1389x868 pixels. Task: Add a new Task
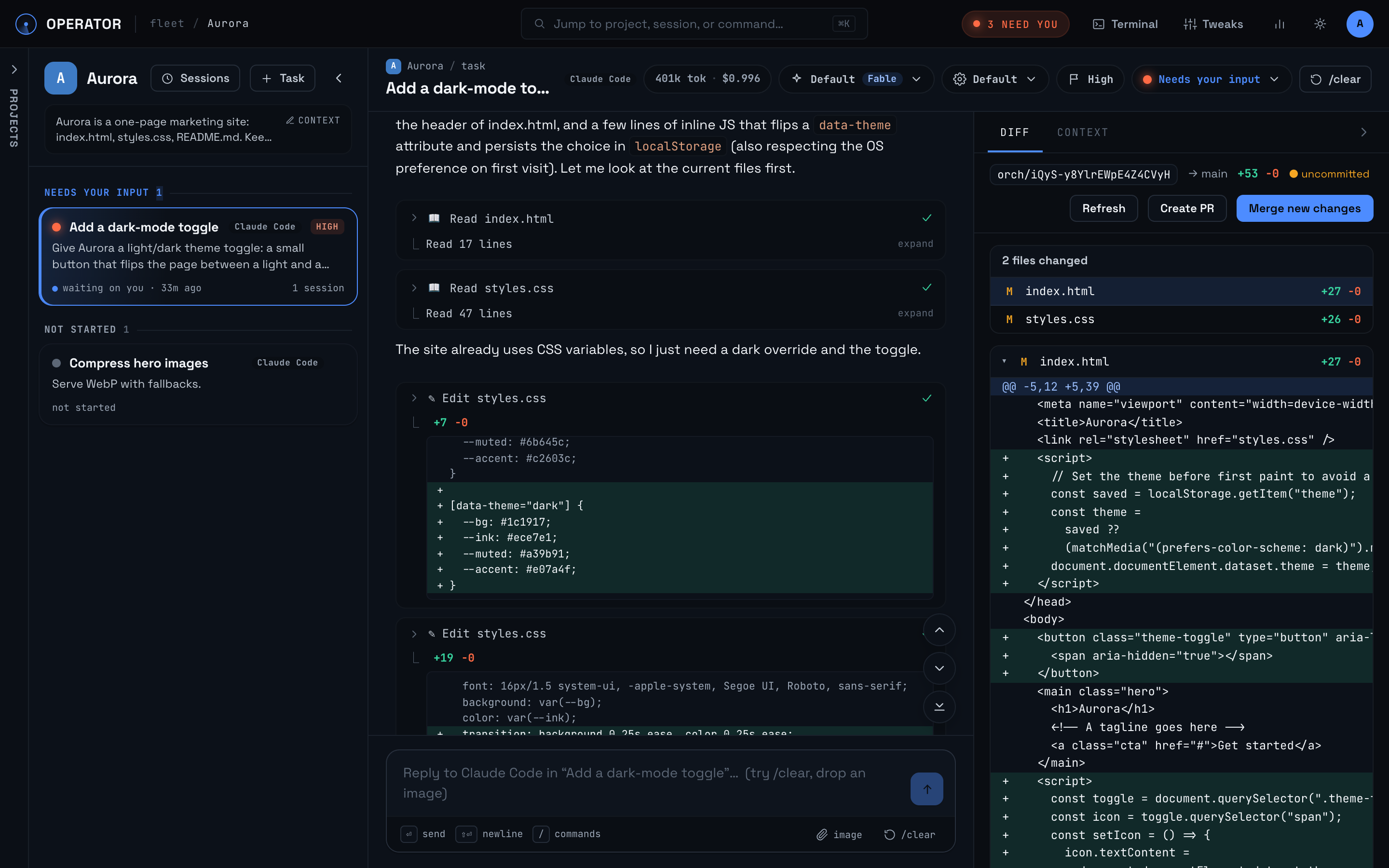click(283, 78)
